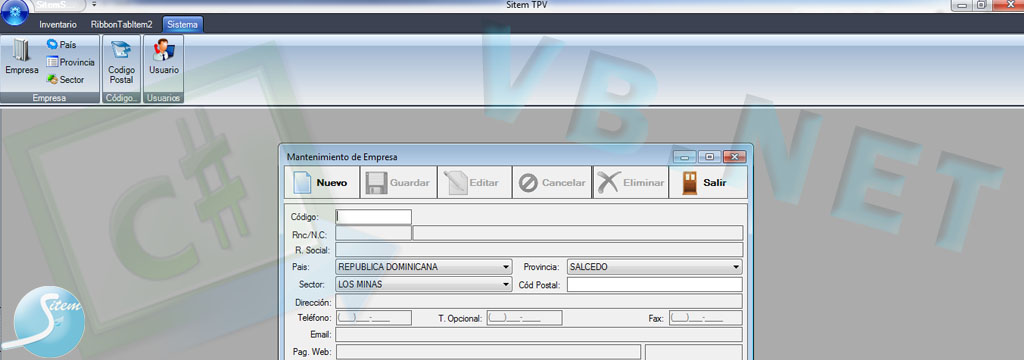Switch to the Inventario ribbon tab
Viewport: 1024px width, 360px height.
(58, 25)
